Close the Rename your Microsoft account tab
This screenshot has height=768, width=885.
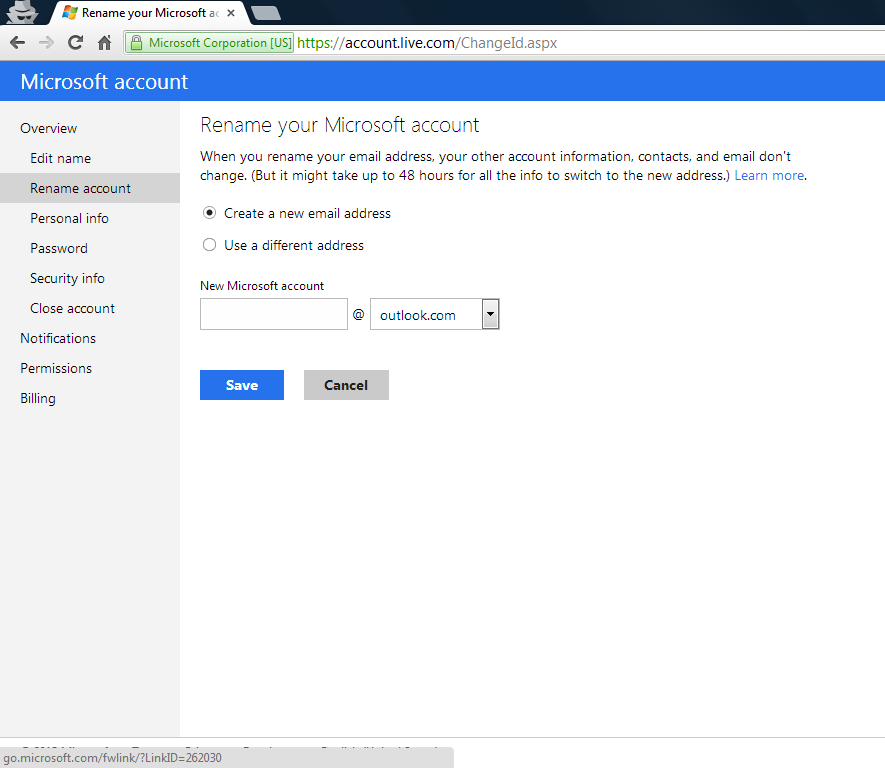pyautogui.click(x=231, y=13)
